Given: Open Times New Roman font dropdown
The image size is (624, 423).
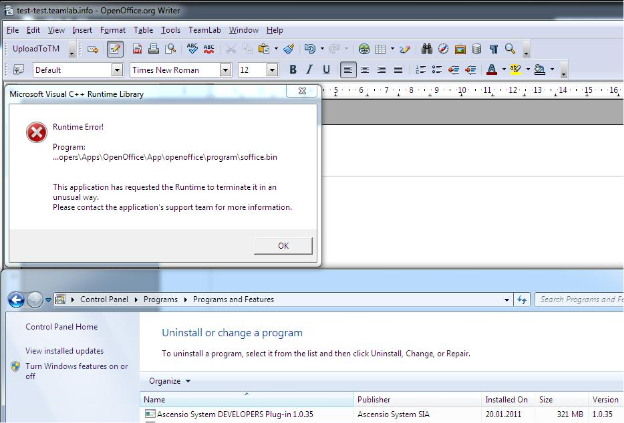Looking at the screenshot, I should (226, 70).
